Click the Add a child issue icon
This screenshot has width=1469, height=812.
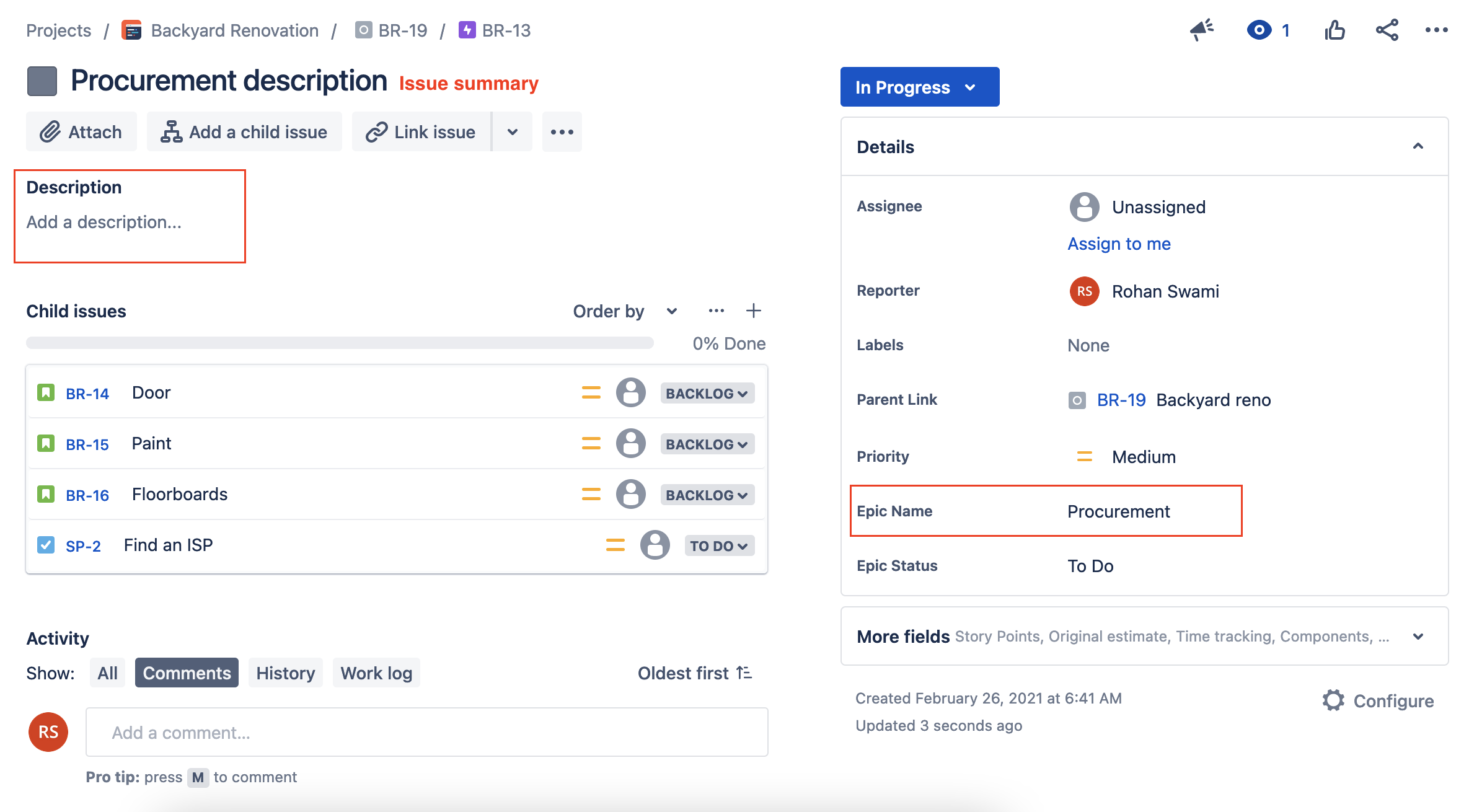170,131
